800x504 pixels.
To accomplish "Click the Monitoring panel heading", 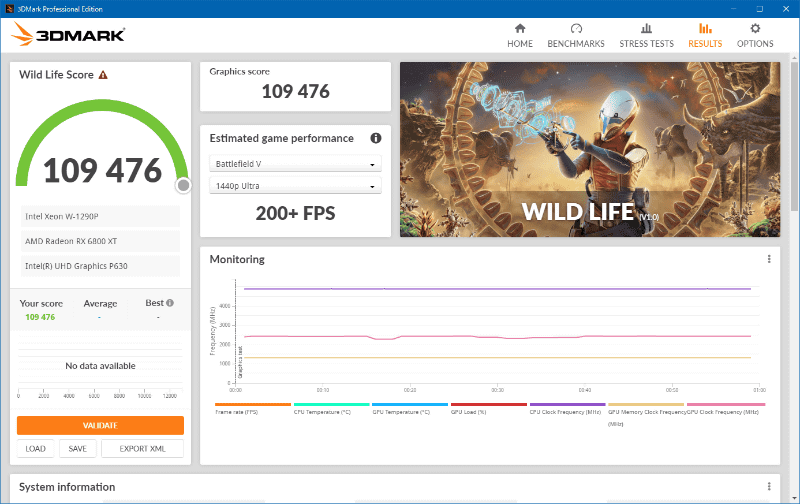I will [237, 259].
